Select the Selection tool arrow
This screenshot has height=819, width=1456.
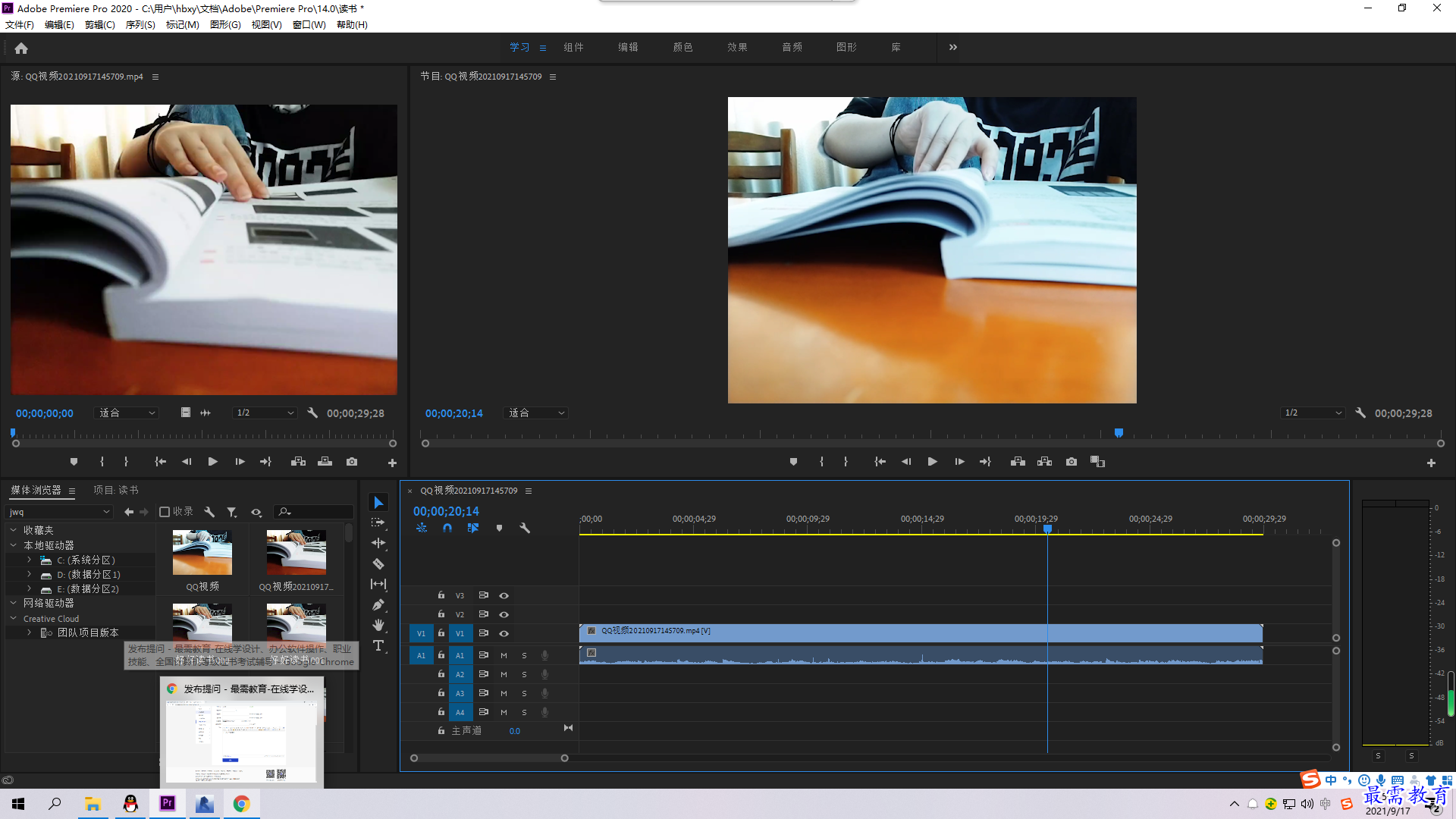378,503
